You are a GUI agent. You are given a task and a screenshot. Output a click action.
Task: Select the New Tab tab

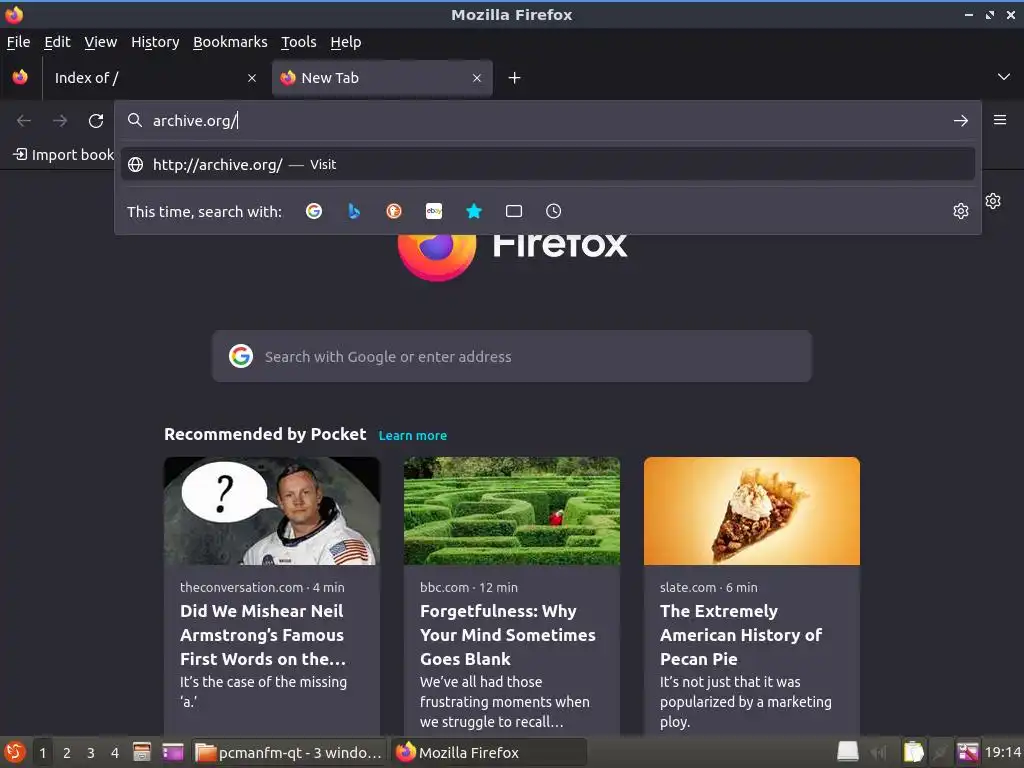[x=382, y=78]
